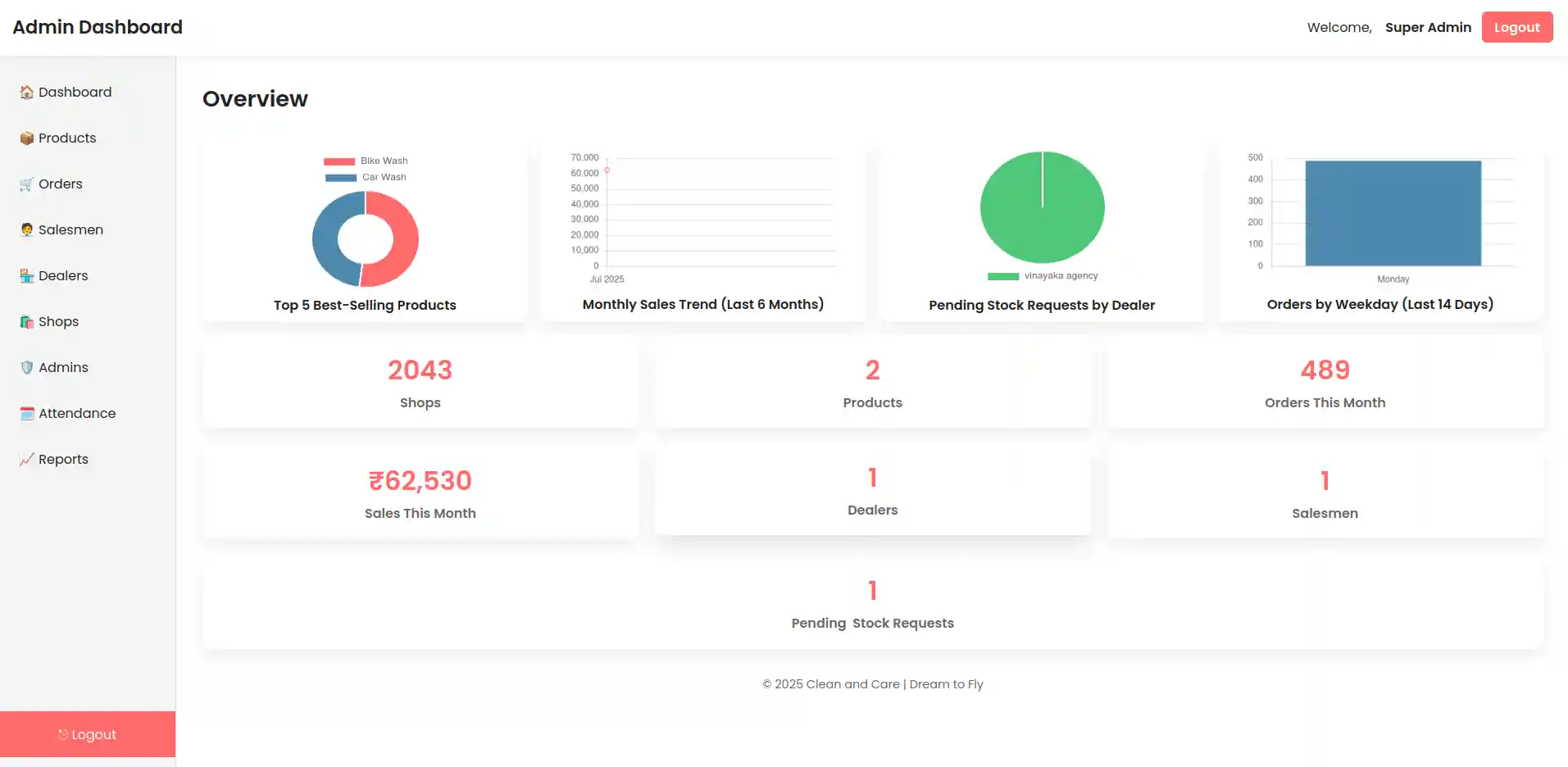1568x767 pixels.
Task: Click the person icon beside Salesmen
Action: 26,230
